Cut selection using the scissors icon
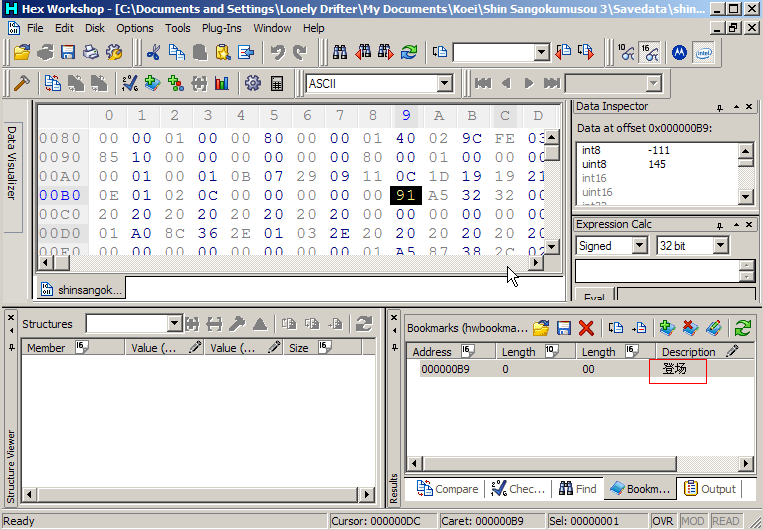 point(153,52)
